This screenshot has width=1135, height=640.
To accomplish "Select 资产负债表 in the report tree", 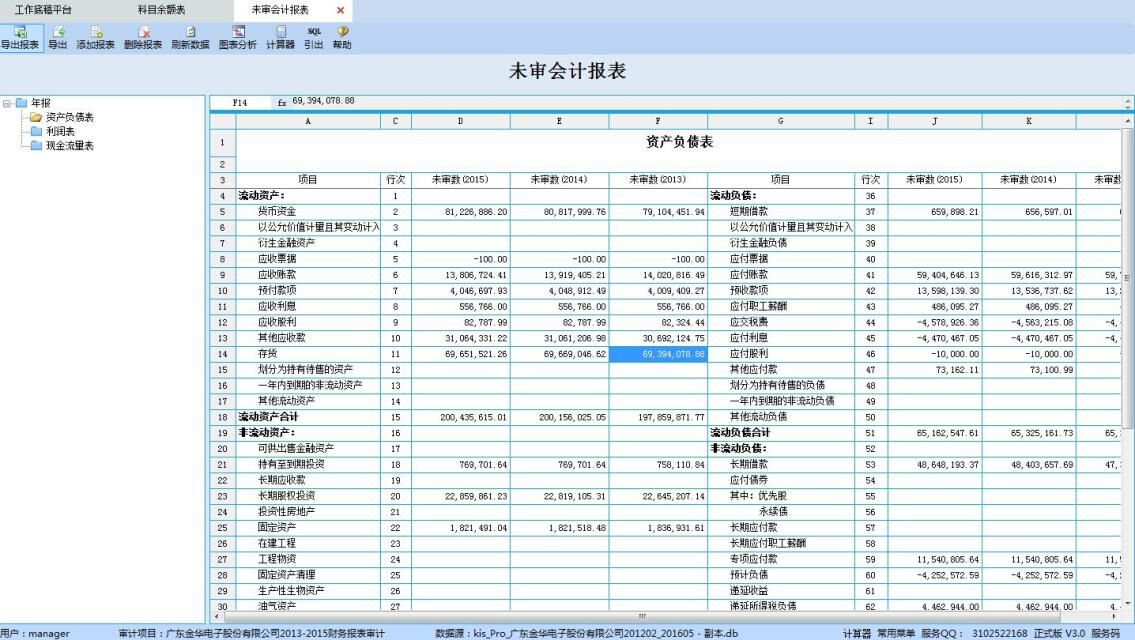I will tap(70, 117).
